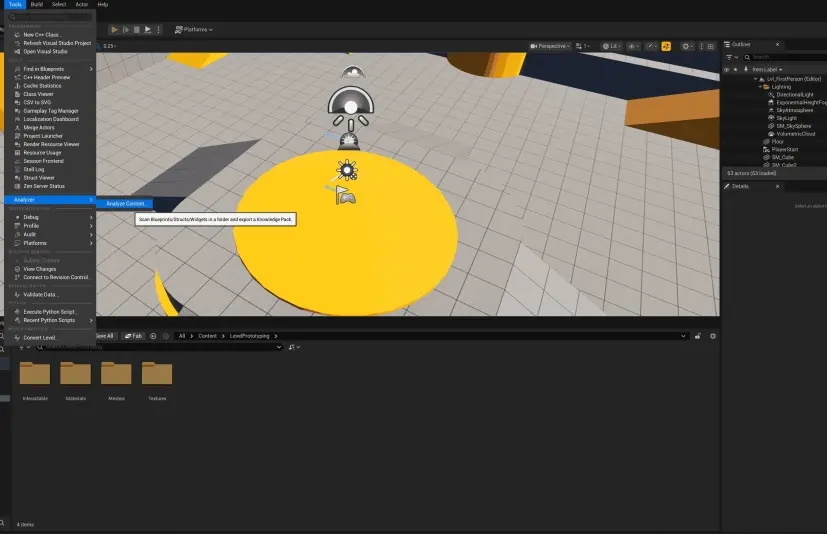Open the Class Viewer tool
827x534 pixels.
coord(38,94)
